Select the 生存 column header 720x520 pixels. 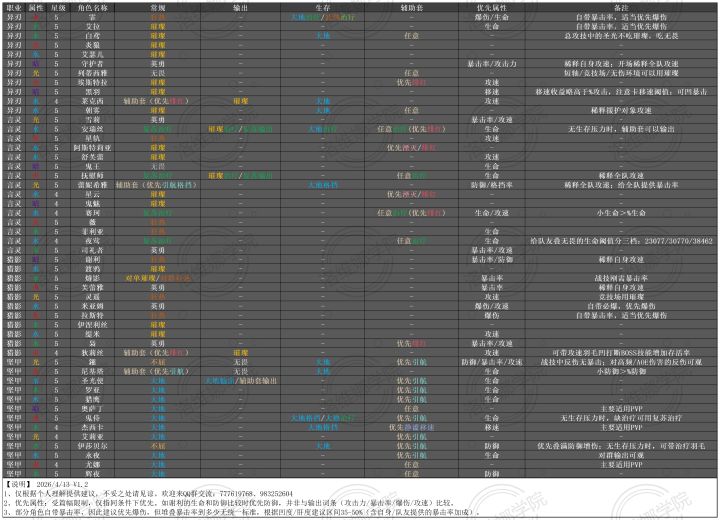323,8
